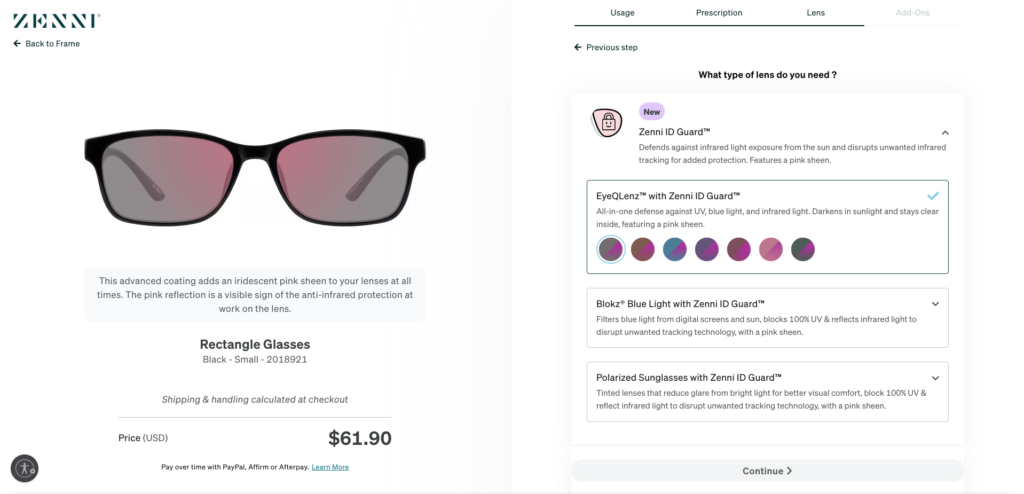Select the brown EyeQLenz tint swatch

pos(642,249)
